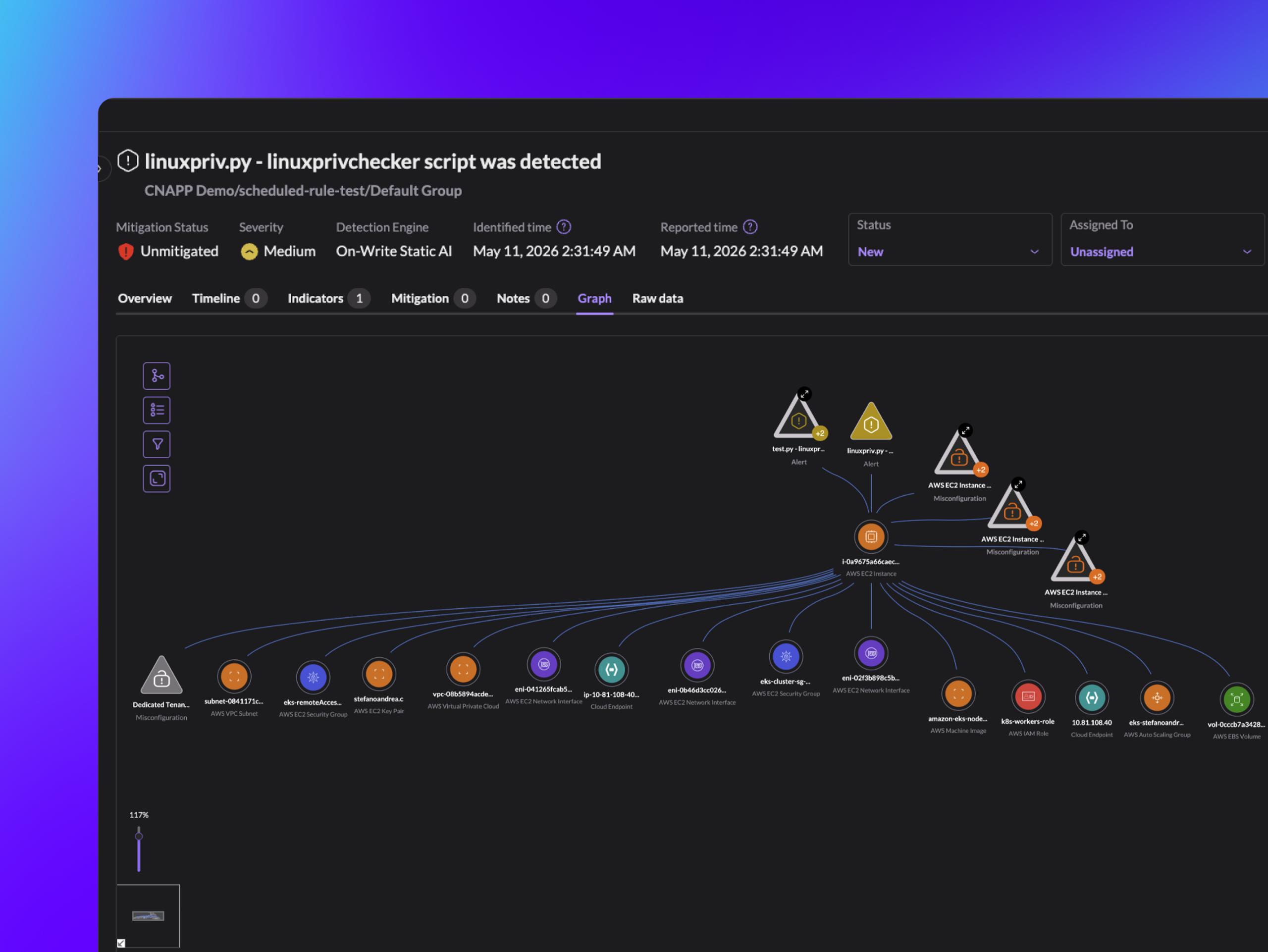Select the eni-02f3b898c5b network interface node
This screenshot has width=1268, height=952.
[871, 653]
